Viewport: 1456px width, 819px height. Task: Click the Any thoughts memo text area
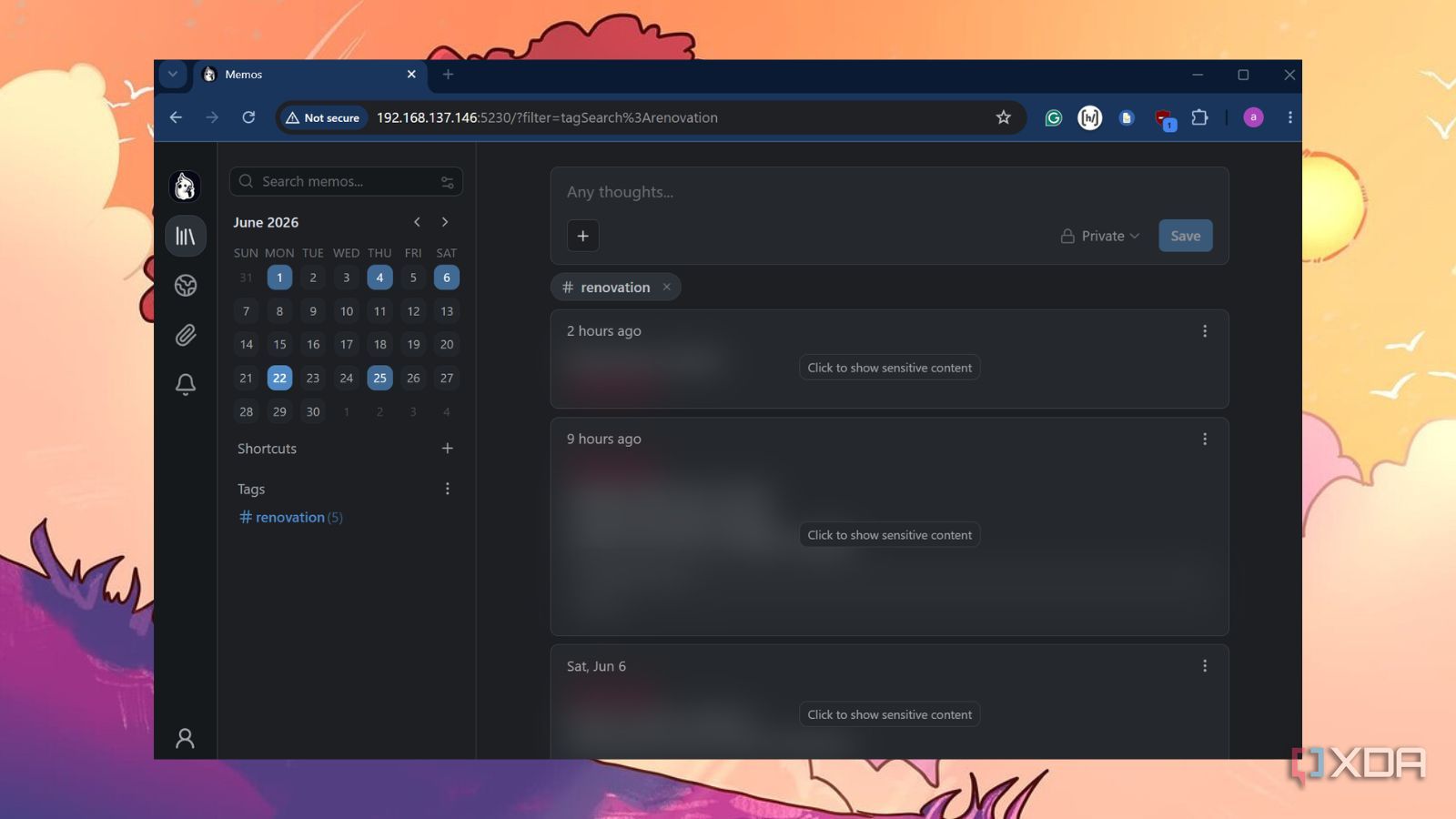click(x=889, y=192)
